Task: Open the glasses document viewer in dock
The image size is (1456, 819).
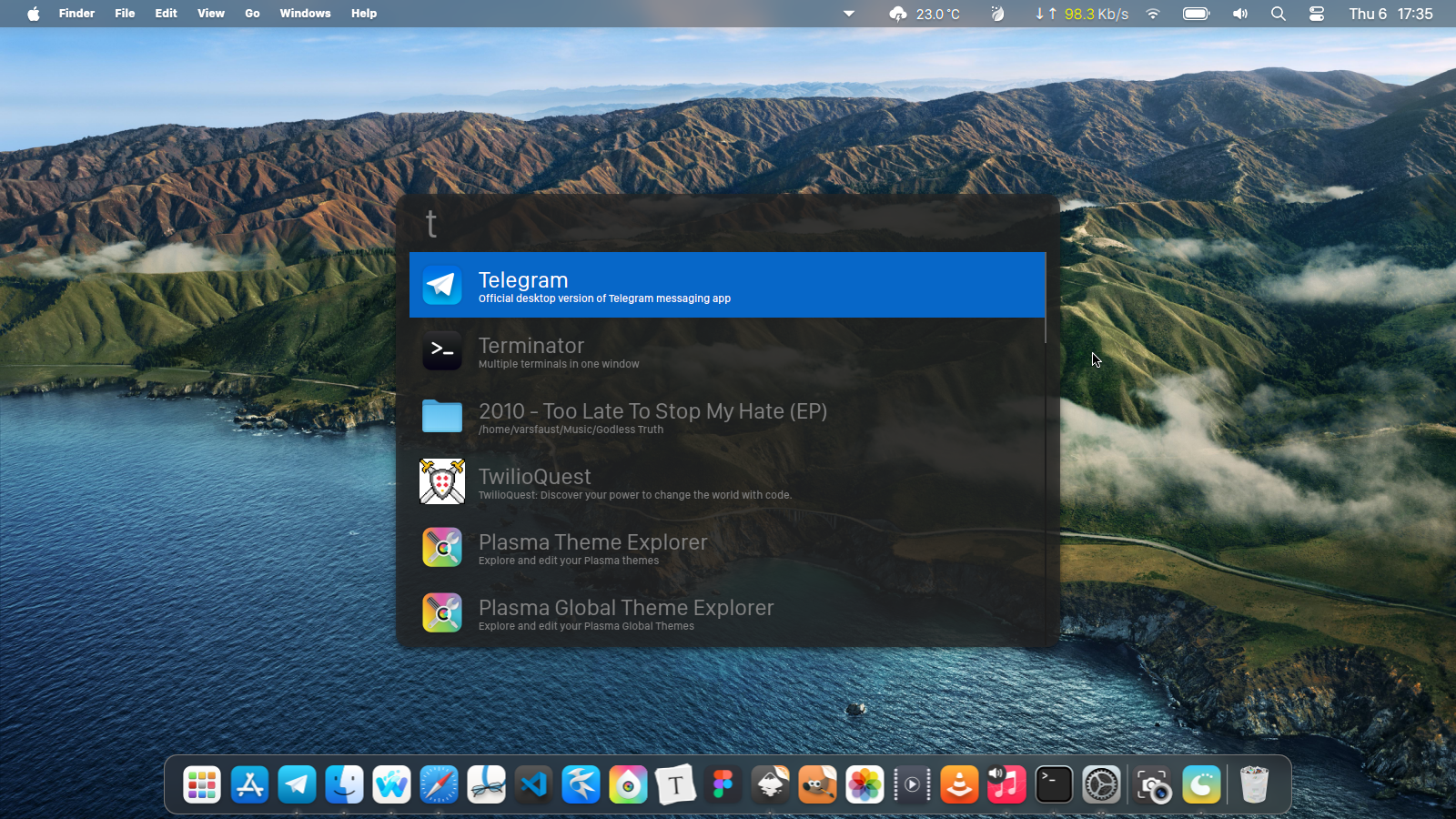Action: (x=486, y=784)
